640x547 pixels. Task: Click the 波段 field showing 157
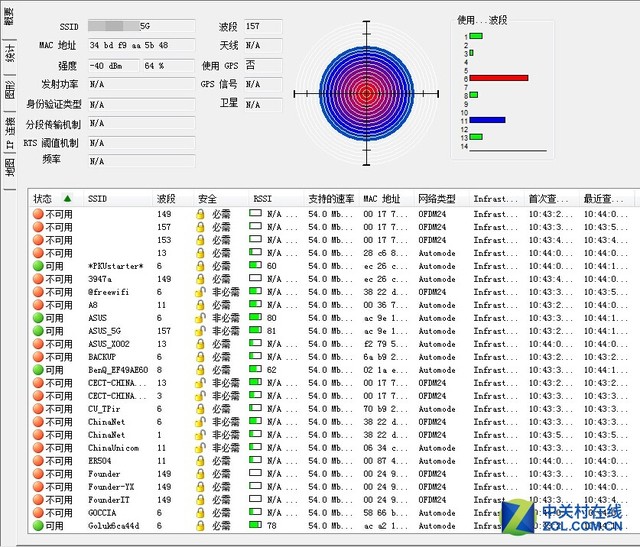click(x=263, y=26)
